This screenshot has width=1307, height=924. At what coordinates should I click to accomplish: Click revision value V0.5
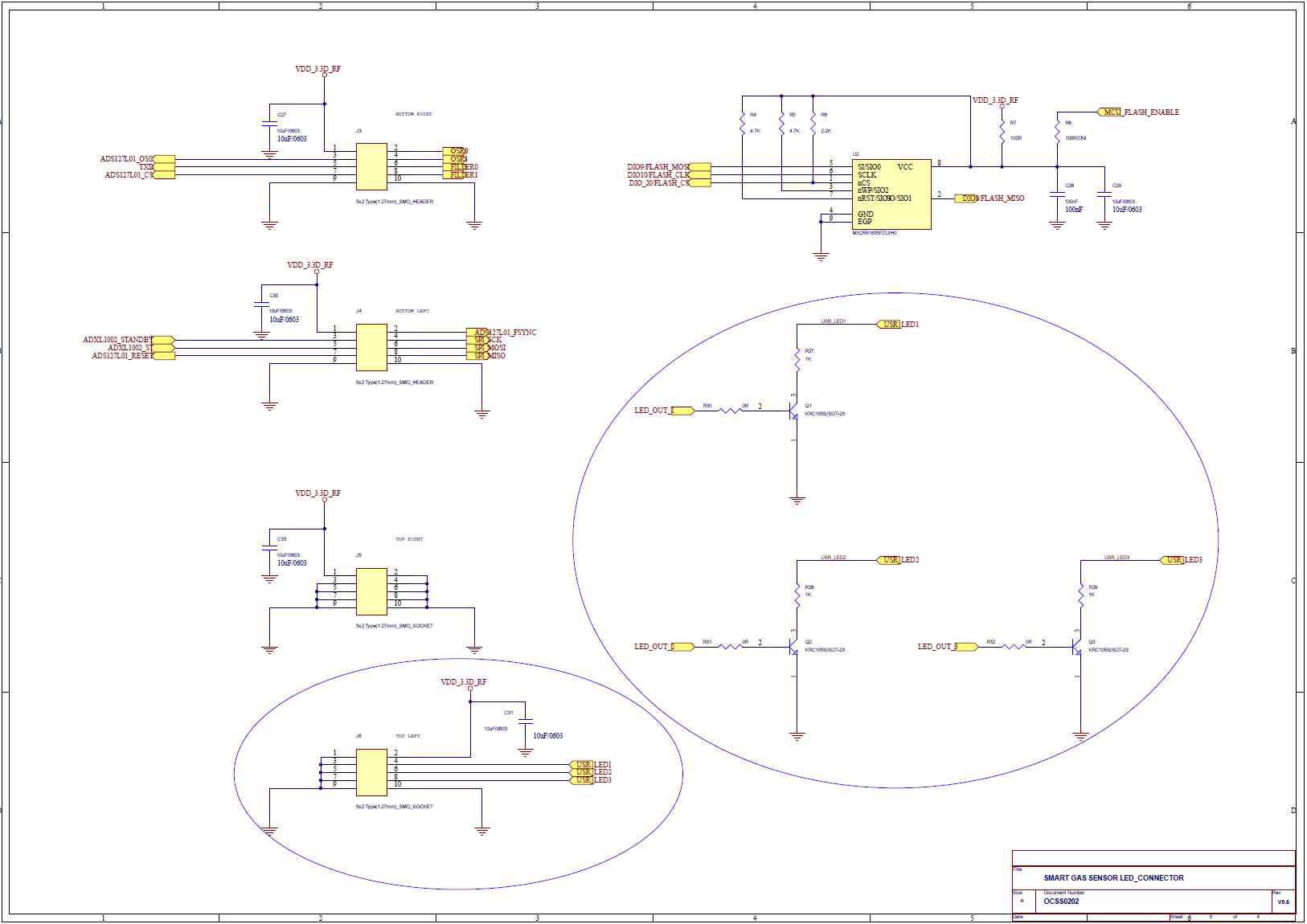[1283, 902]
